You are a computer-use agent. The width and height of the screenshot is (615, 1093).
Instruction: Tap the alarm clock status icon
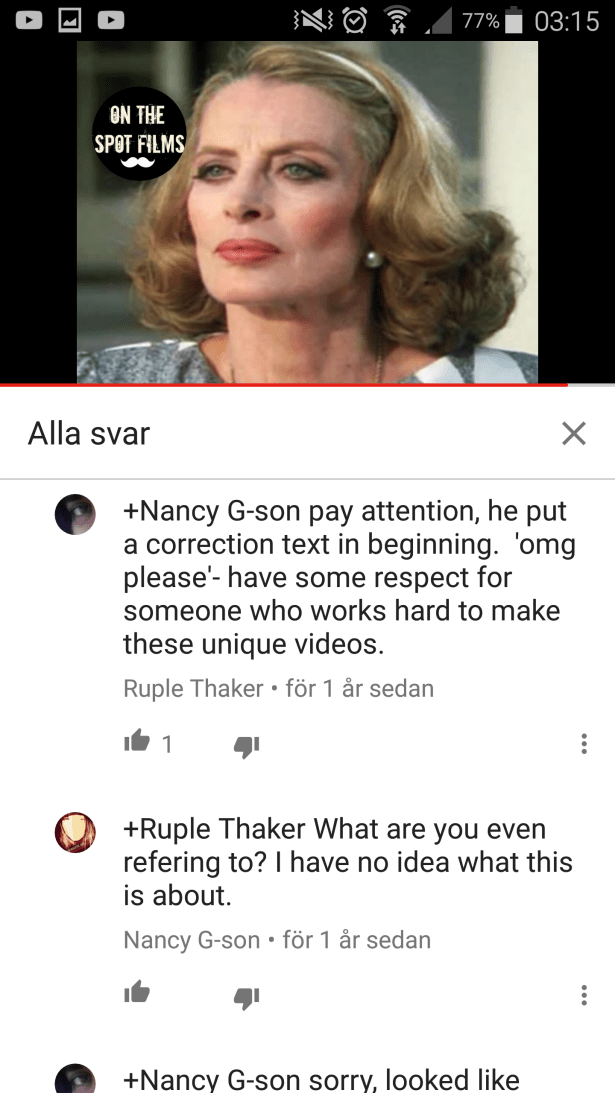(x=355, y=20)
